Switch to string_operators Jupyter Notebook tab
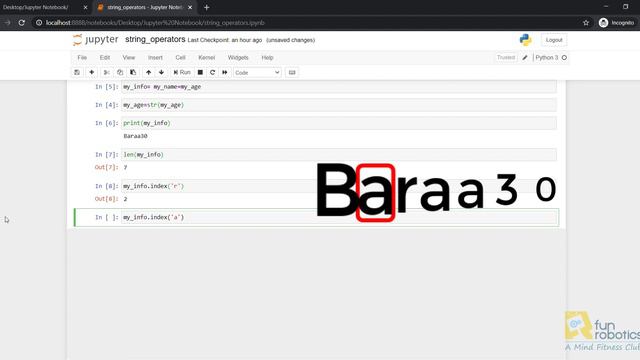The height and width of the screenshot is (360, 640). (144, 7)
